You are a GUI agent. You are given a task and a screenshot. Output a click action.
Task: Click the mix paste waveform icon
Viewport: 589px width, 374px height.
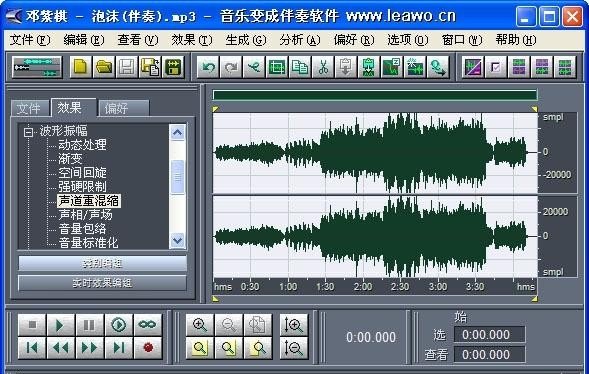point(369,67)
